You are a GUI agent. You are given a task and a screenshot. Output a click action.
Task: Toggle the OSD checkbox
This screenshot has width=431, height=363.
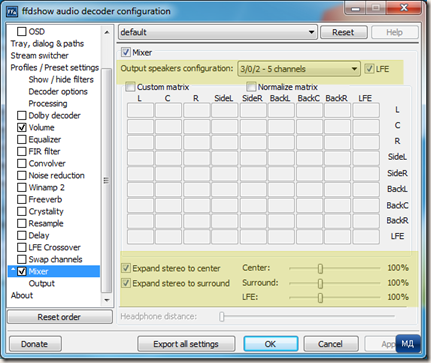click(x=22, y=32)
